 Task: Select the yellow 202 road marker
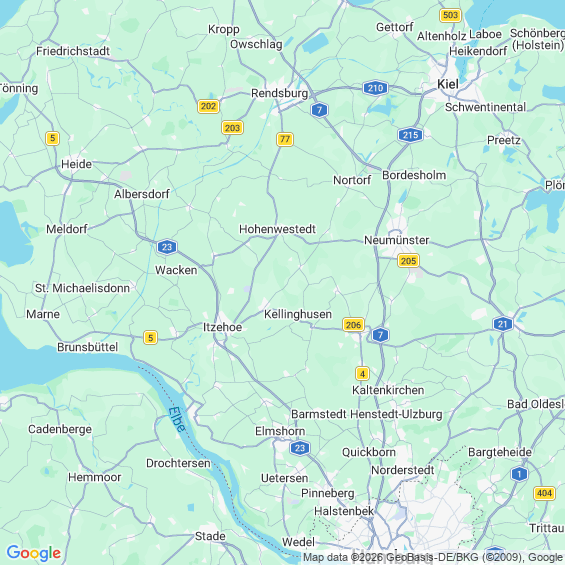point(208,106)
